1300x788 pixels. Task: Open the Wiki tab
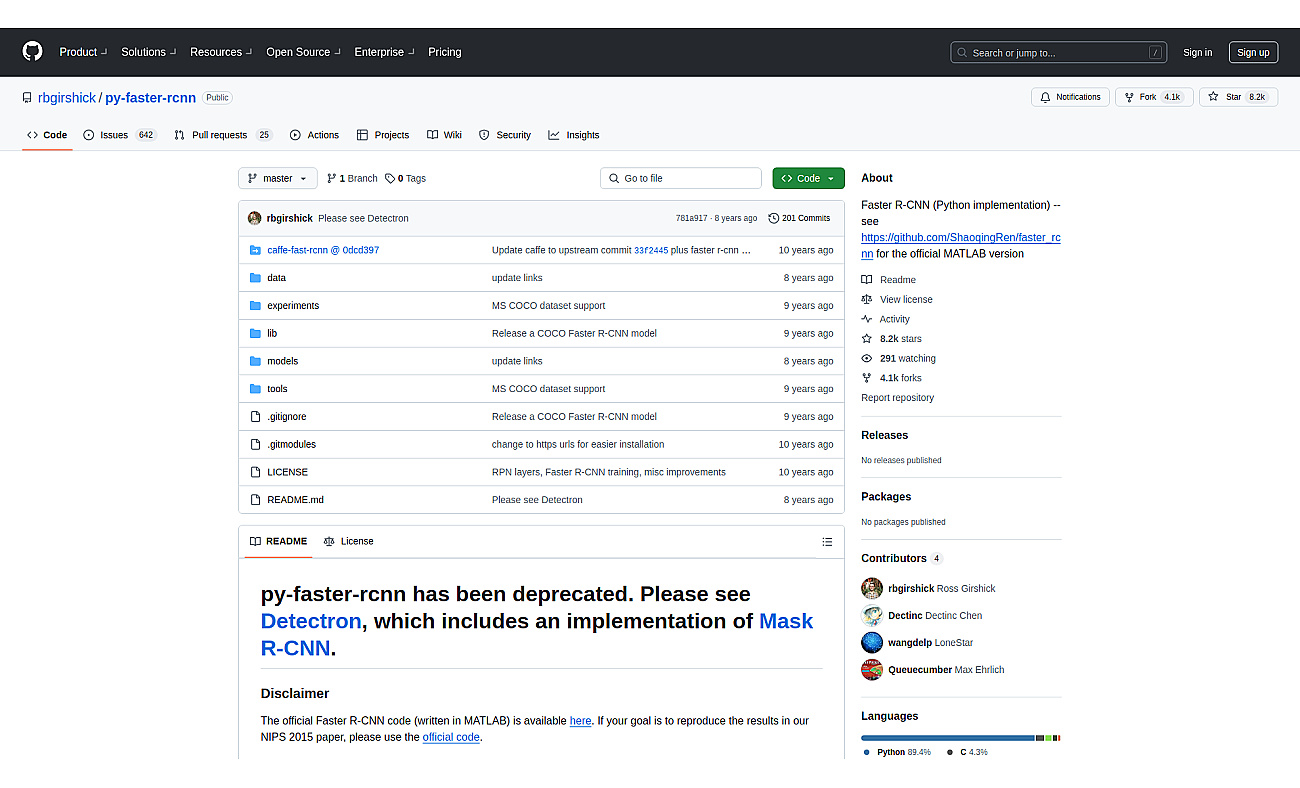click(444, 135)
